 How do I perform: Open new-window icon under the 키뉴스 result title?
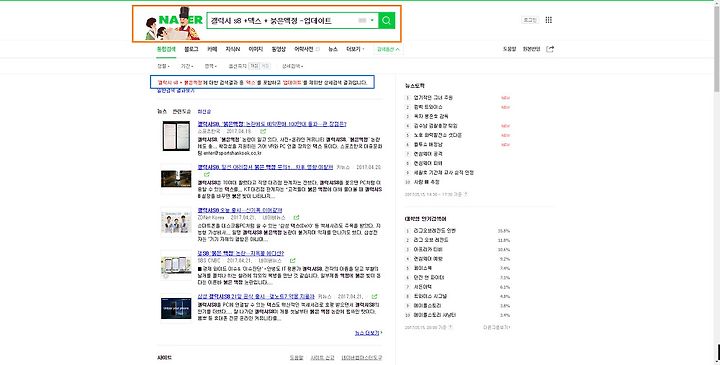pos(207,174)
